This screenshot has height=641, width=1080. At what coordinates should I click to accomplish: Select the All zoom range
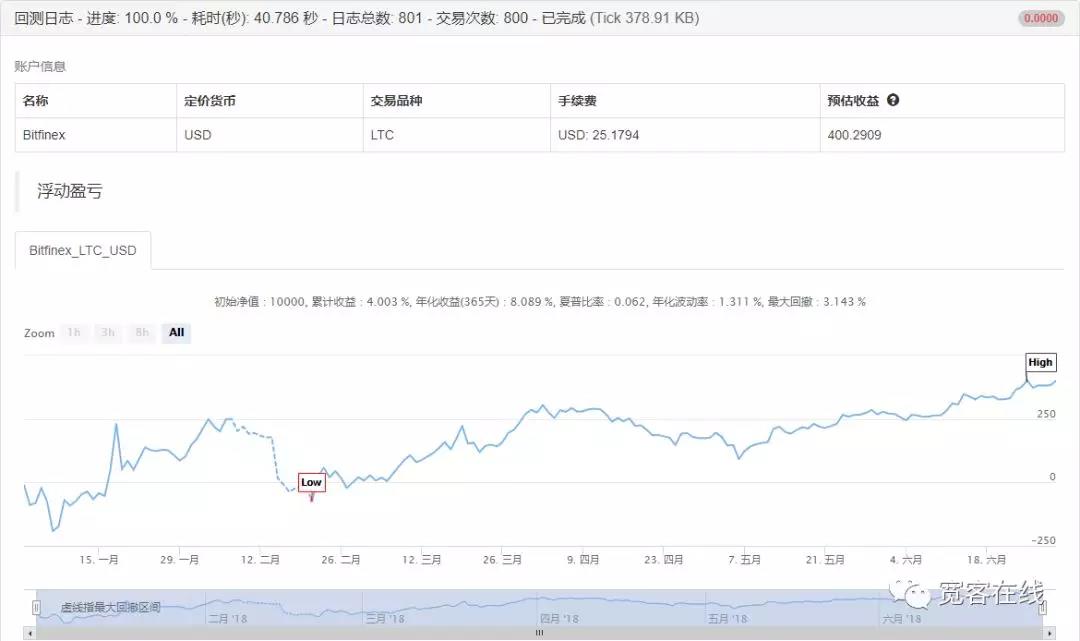pos(177,333)
